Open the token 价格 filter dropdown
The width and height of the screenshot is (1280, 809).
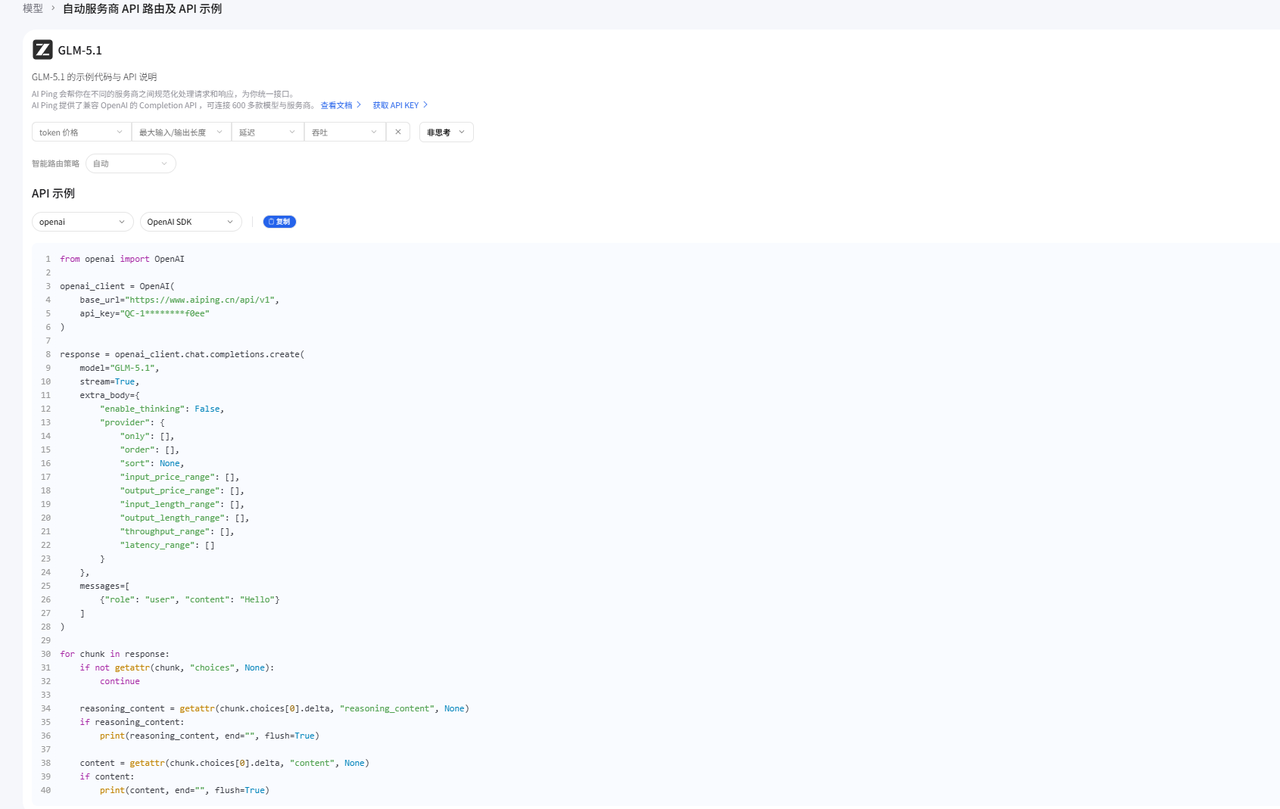(x=81, y=132)
